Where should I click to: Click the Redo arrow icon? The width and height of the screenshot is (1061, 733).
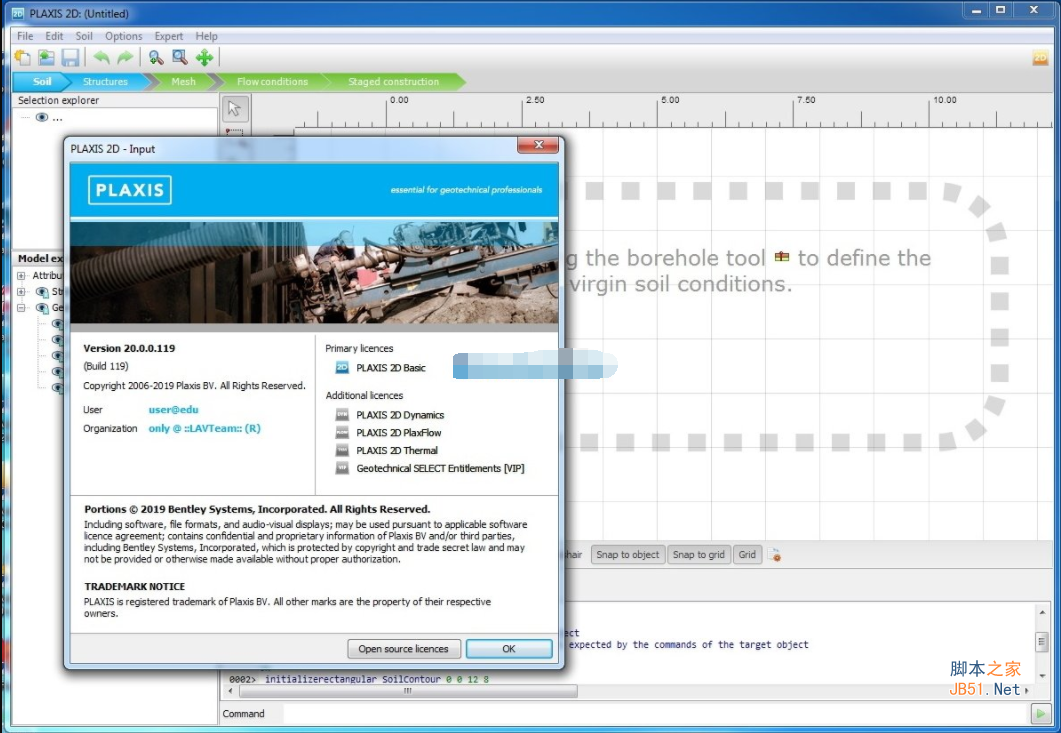click(125, 58)
